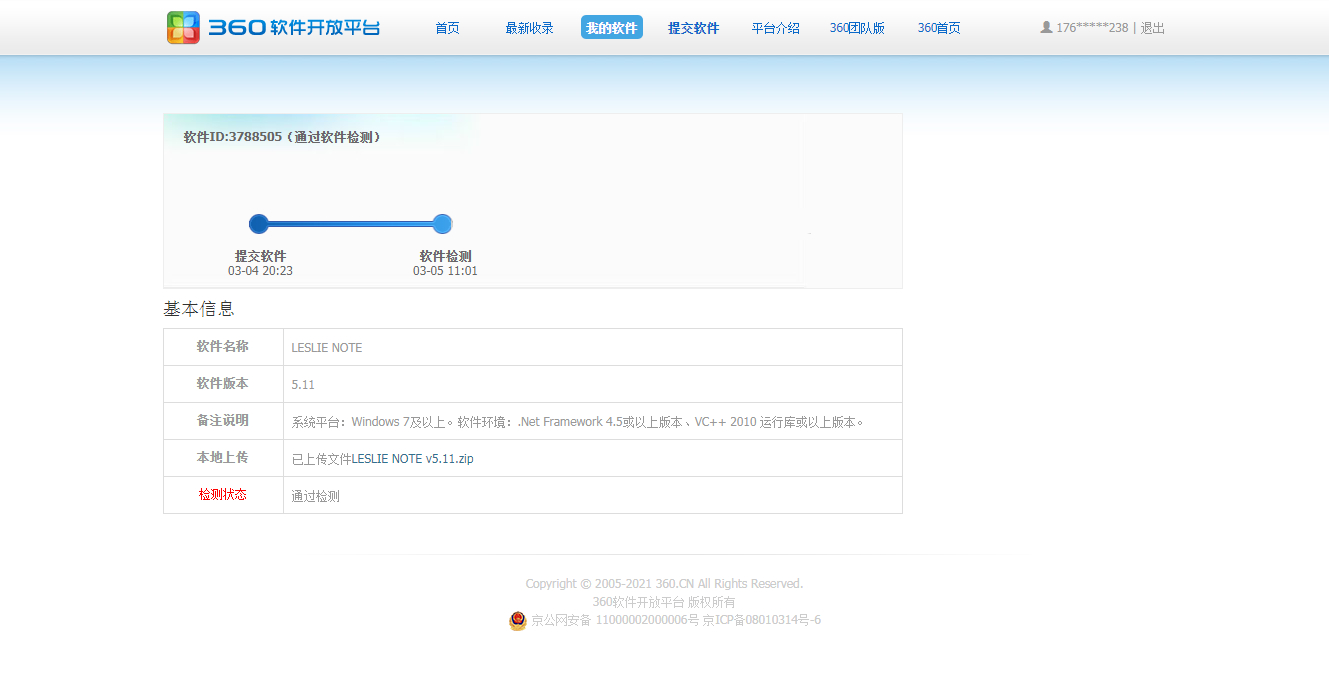
Task: Click the version value 5.11
Action: tap(303, 385)
